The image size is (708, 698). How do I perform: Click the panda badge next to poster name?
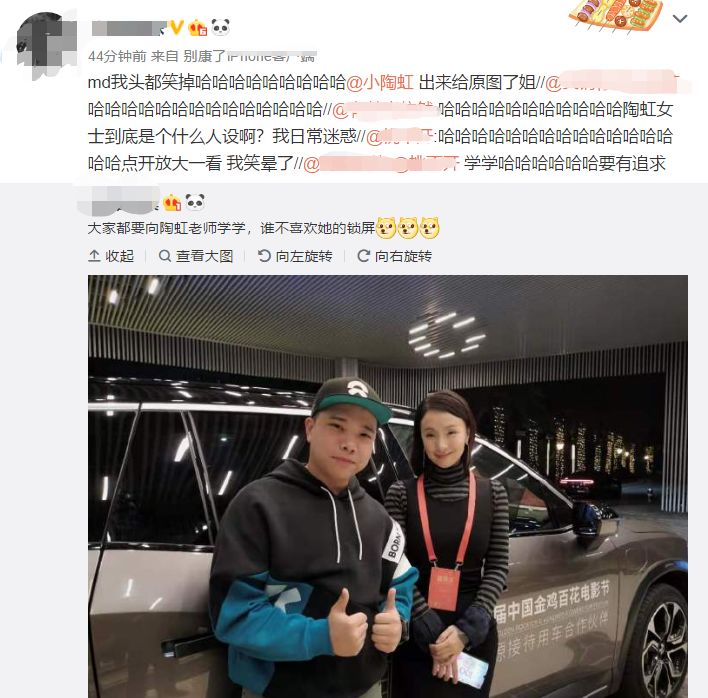pyautogui.click(x=220, y=27)
